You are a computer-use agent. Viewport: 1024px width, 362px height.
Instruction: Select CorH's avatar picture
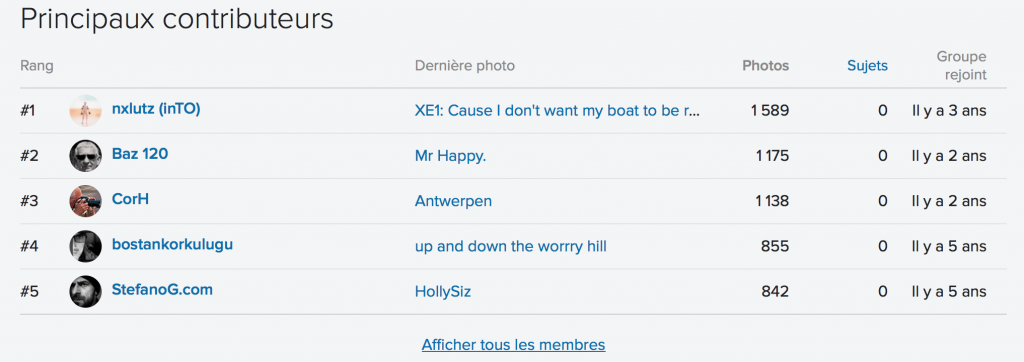(86, 201)
